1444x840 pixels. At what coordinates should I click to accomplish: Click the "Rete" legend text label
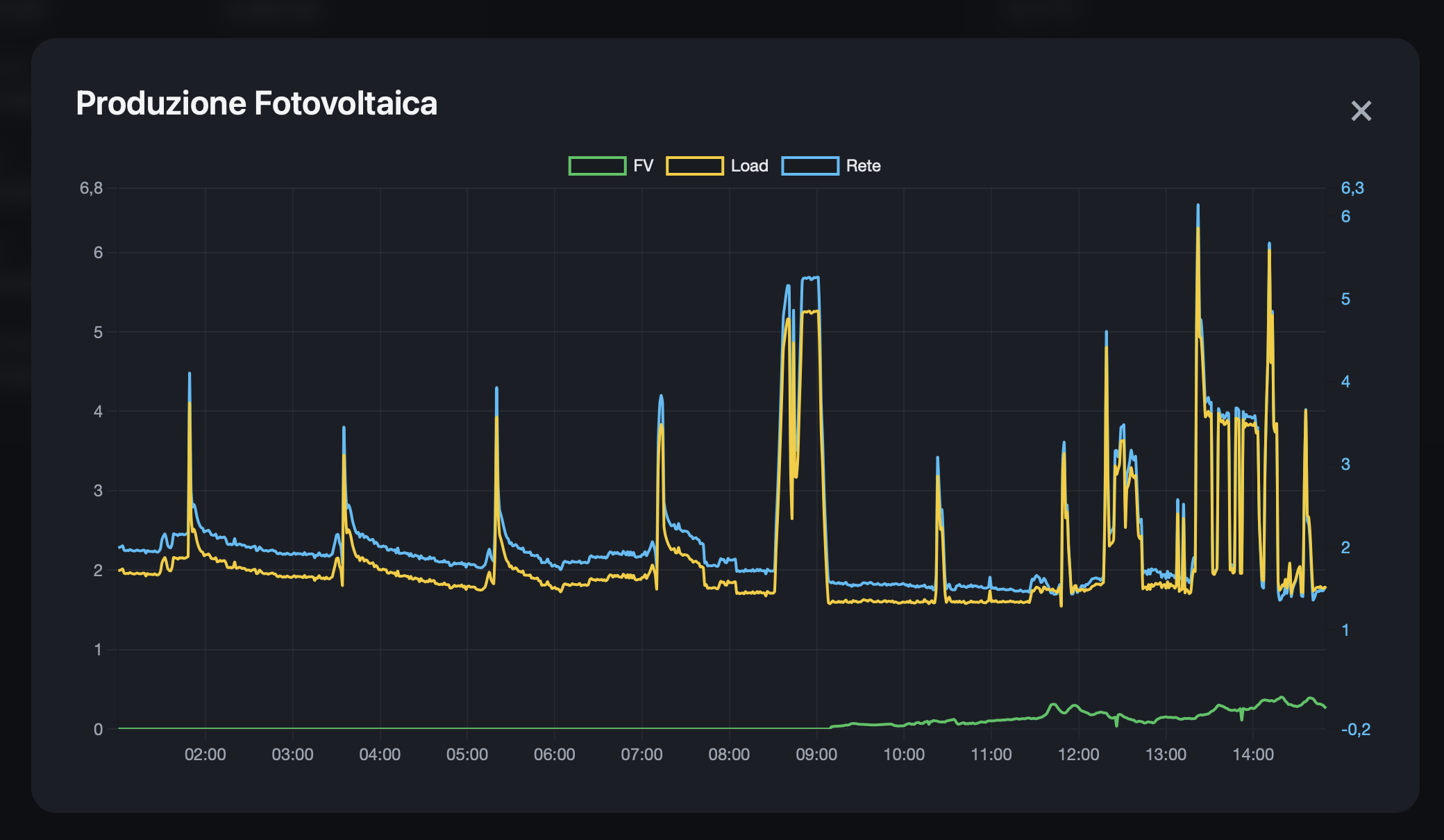point(863,166)
